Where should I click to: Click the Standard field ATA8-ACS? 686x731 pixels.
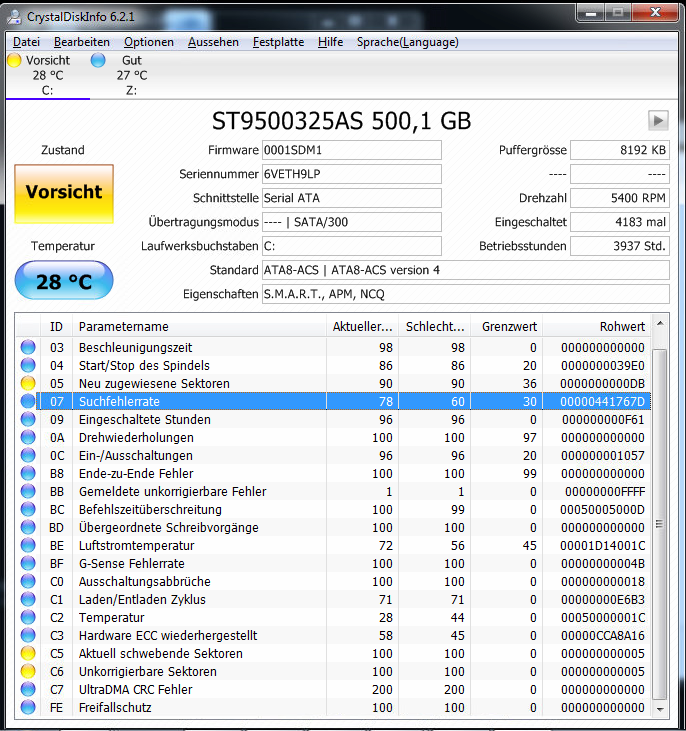click(x=465, y=270)
